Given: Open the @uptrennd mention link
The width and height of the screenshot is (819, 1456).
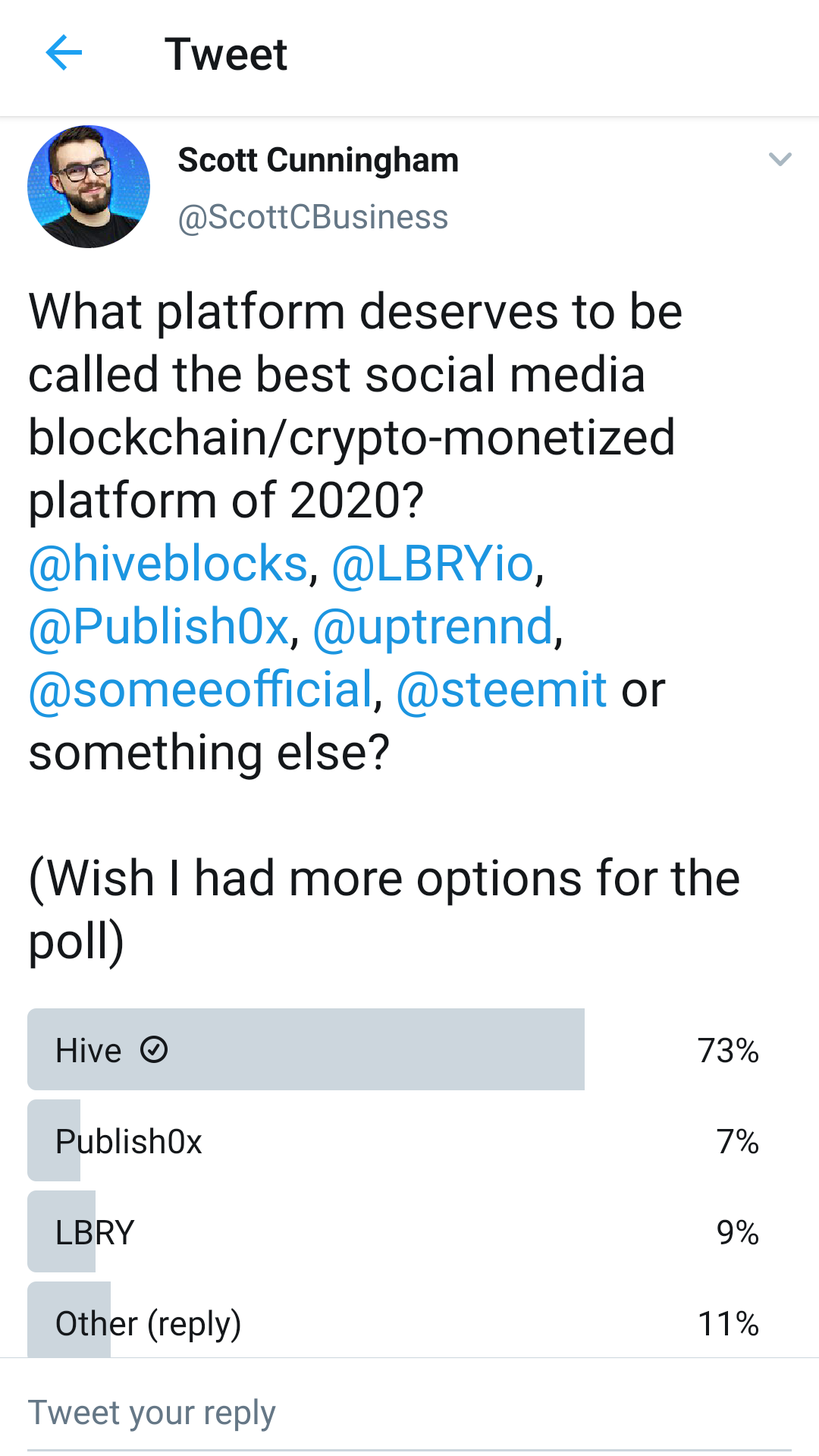Looking at the screenshot, I should pyautogui.click(x=433, y=627).
